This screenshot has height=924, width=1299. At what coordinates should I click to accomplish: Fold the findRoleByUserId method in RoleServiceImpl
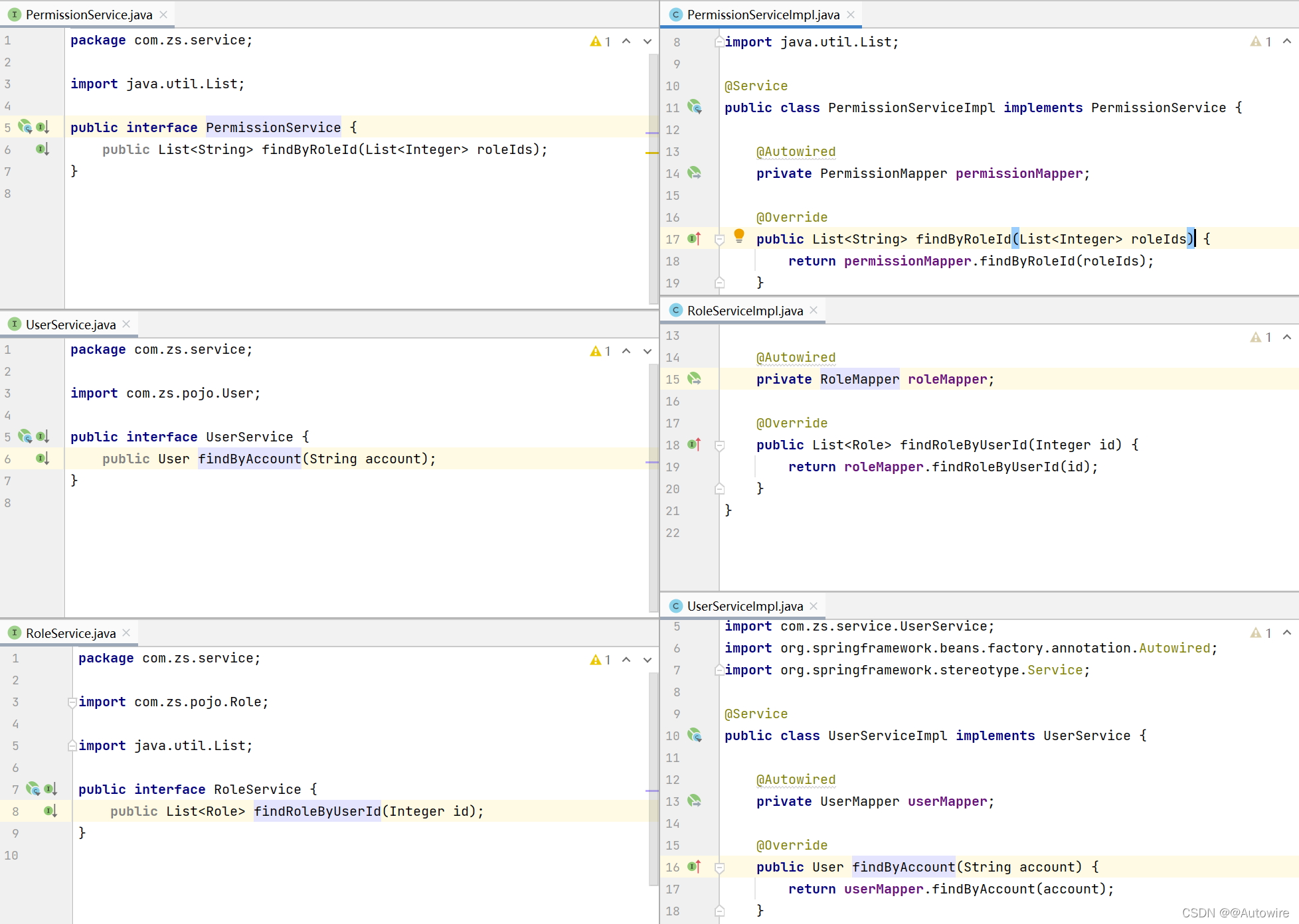pyautogui.click(x=719, y=445)
